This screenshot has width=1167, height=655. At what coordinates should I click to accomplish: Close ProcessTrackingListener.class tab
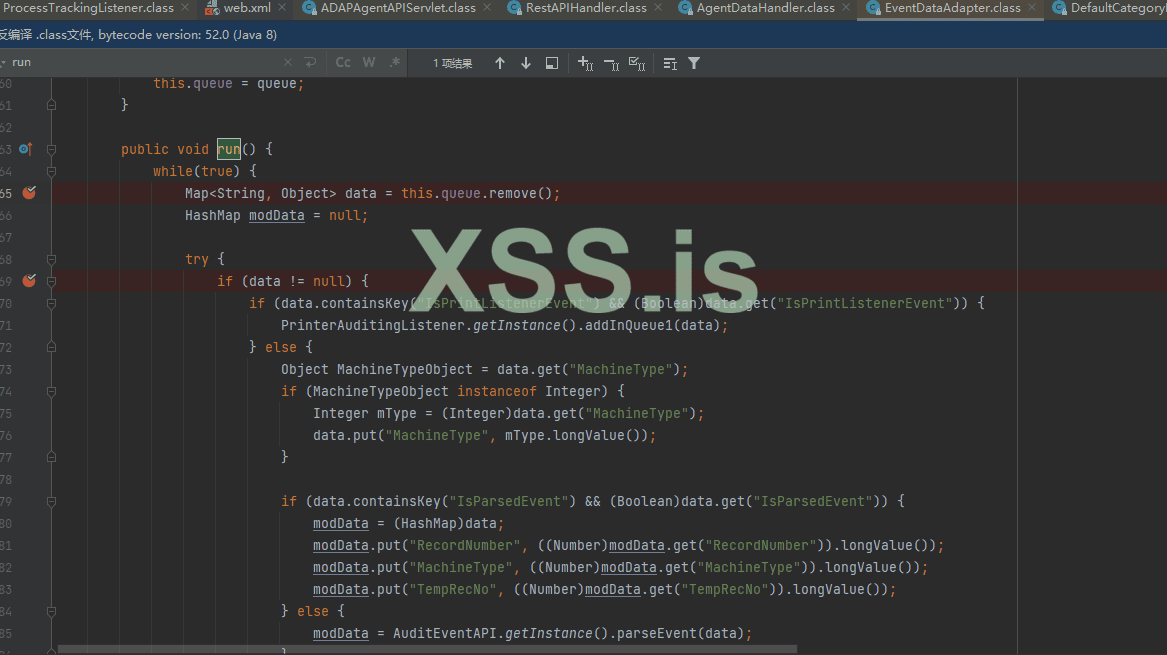point(185,7)
